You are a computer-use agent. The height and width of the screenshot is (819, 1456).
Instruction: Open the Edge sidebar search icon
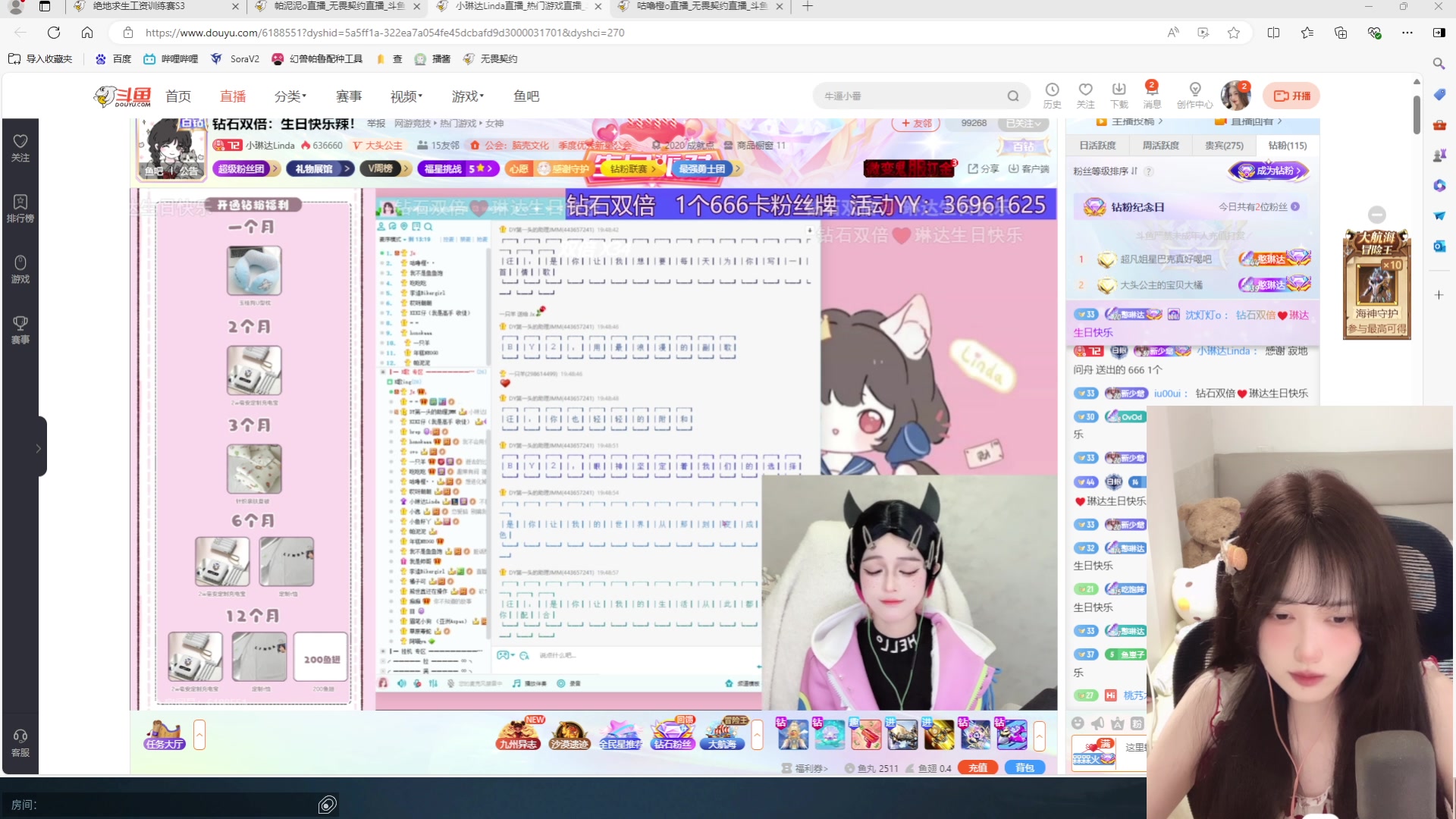click(1439, 64)
